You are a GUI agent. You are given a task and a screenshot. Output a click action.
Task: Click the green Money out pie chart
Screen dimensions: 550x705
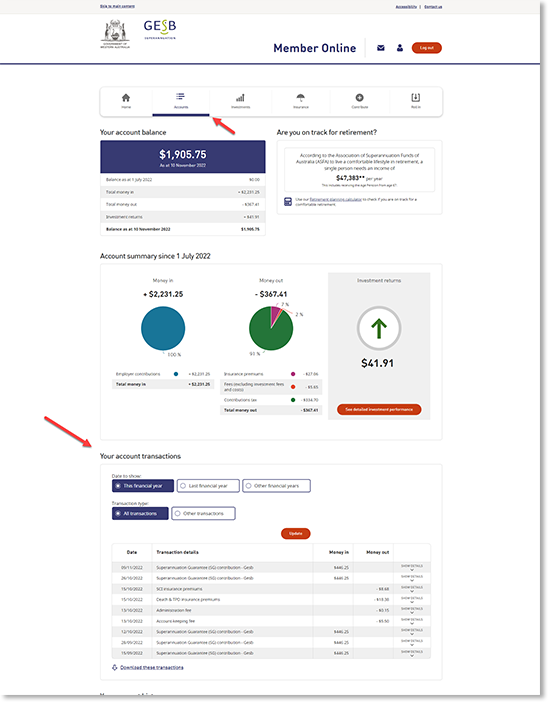coord(272,329)
